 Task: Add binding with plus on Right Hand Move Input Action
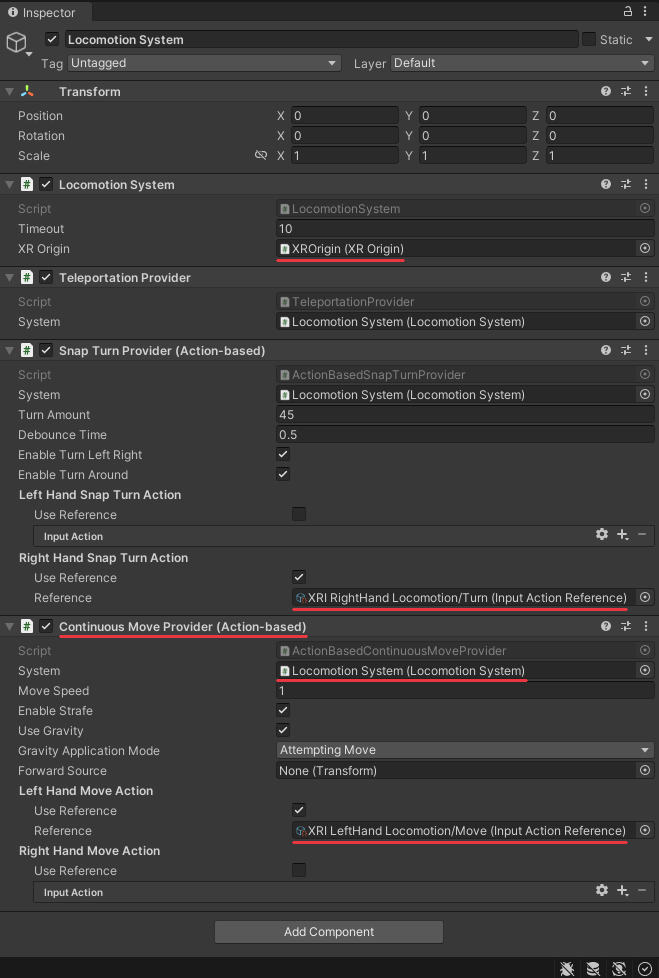(622, 891)
